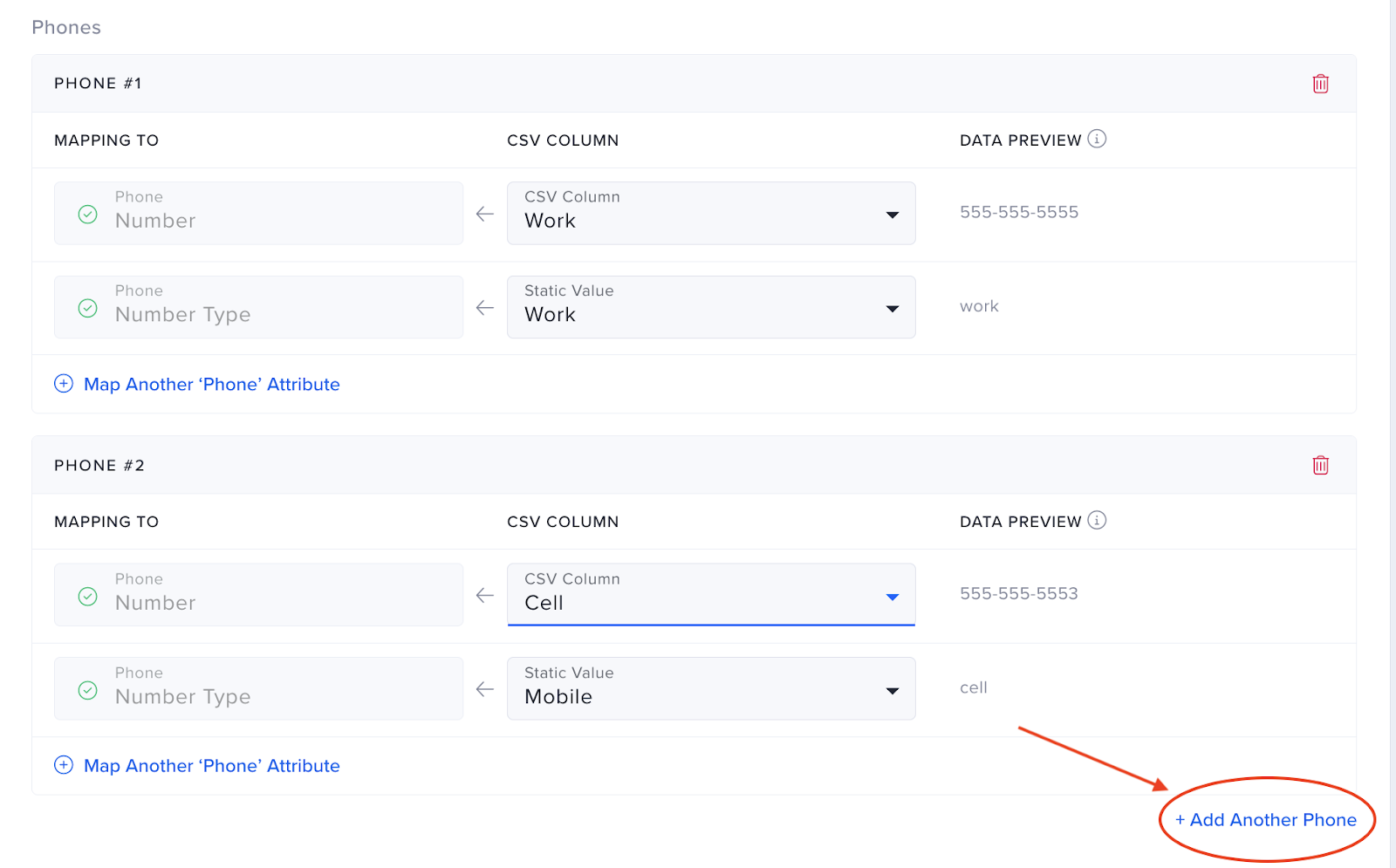Viewport: 1396px width, 868px height.
Task: Click the Phones section heading
Action: (x=66, y=27)
